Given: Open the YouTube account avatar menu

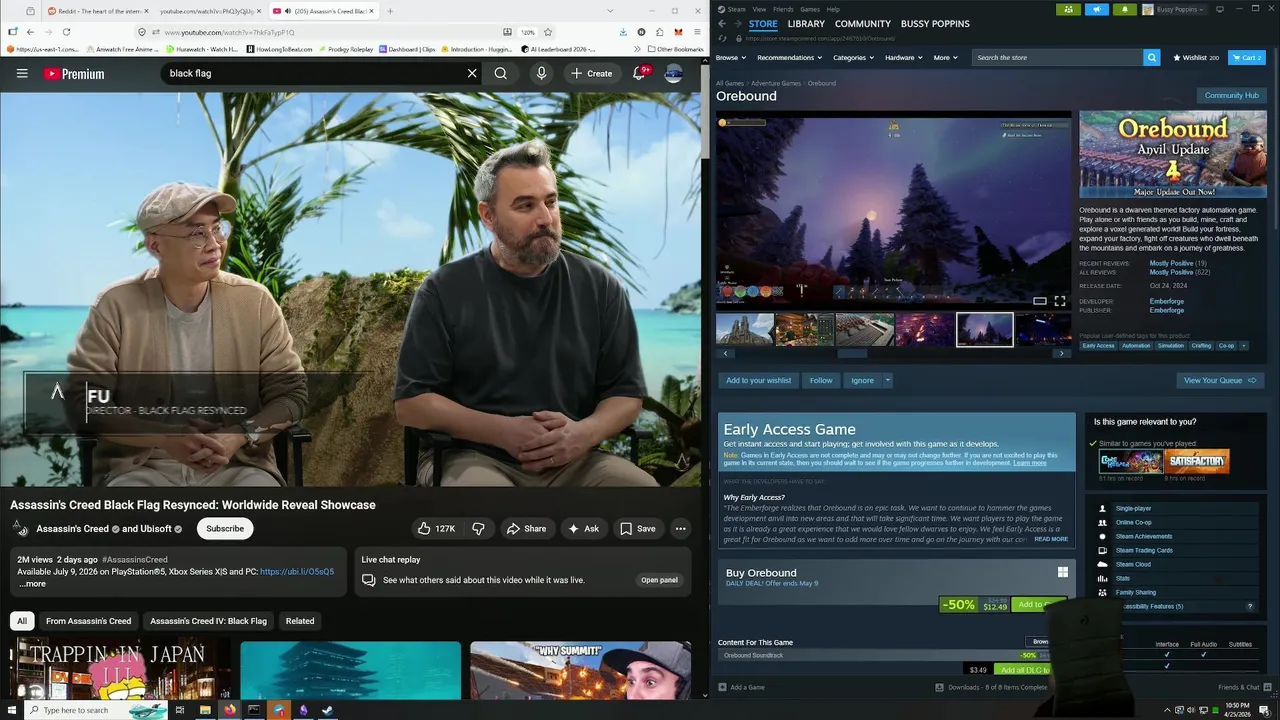Looking at the screenshot, I should coord(674,73).
